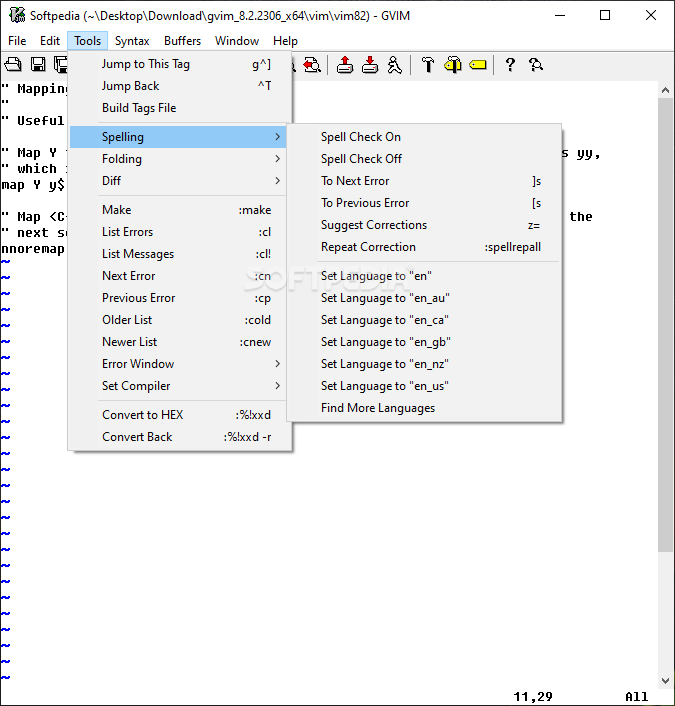Set spelling language to "en_gb"
Image resolution: width=675 pixels, height=706 pixels.
point(424,342)
